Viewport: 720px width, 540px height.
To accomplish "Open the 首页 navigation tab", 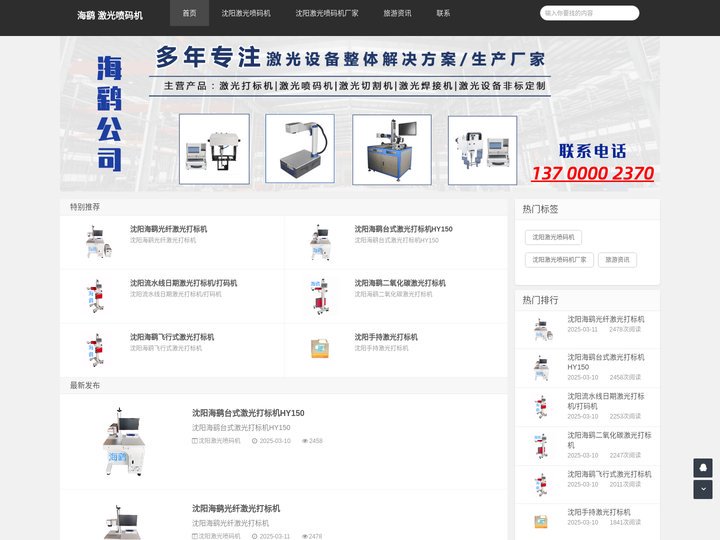I will [x=189, y=13].
